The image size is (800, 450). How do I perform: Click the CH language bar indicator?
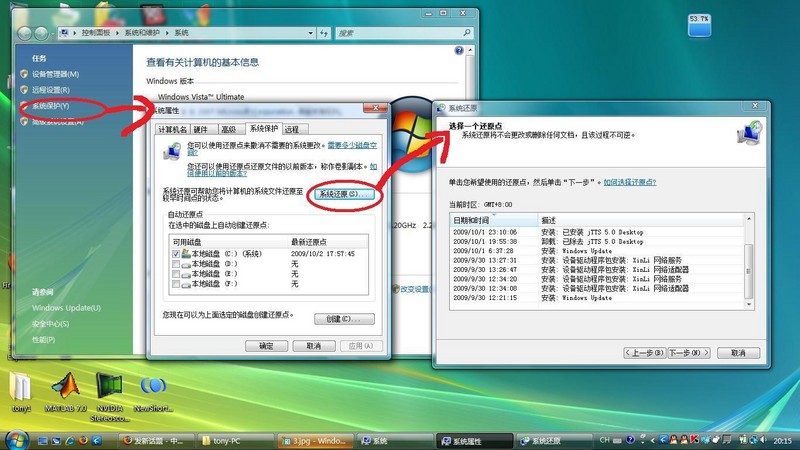click(x=605, y=440)
